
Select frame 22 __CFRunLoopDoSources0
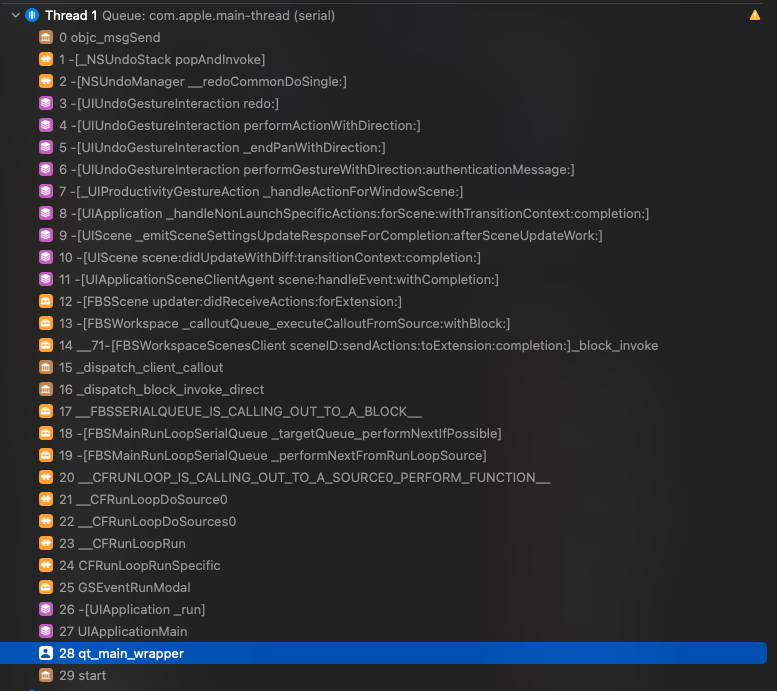click(x=148, y=521)
